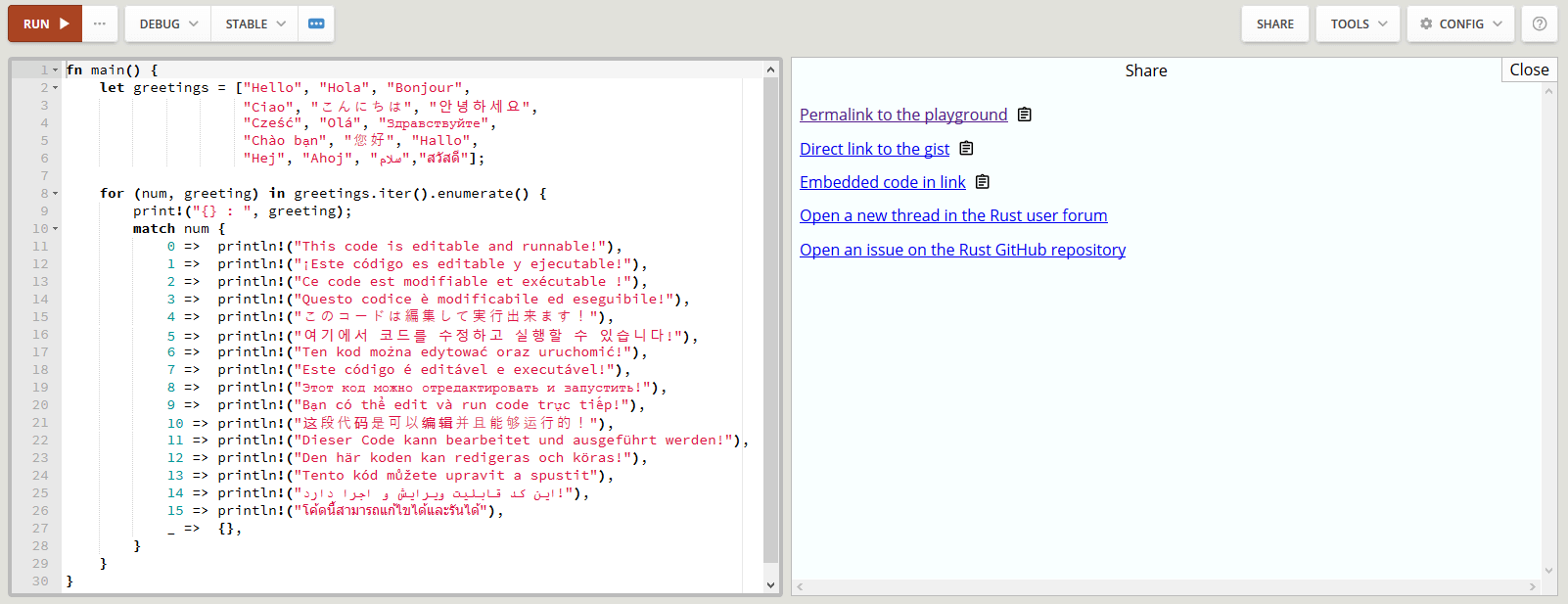Open a new thread in Rust user forum

[952, 215]
